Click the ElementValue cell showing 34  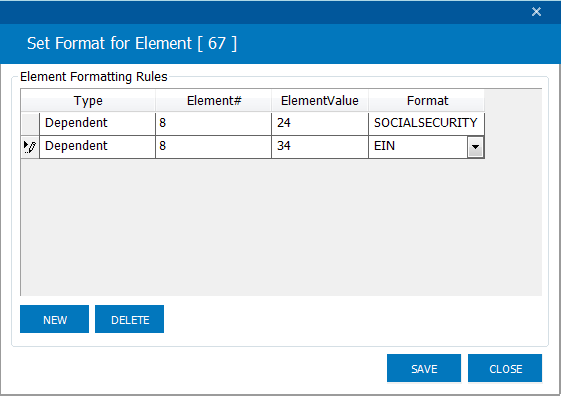click(320, 147)
